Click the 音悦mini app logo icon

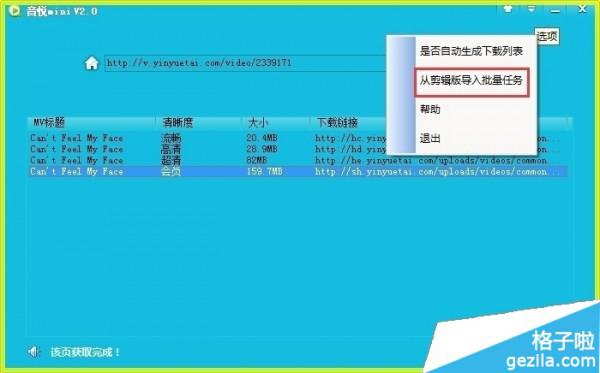(14, 10)
